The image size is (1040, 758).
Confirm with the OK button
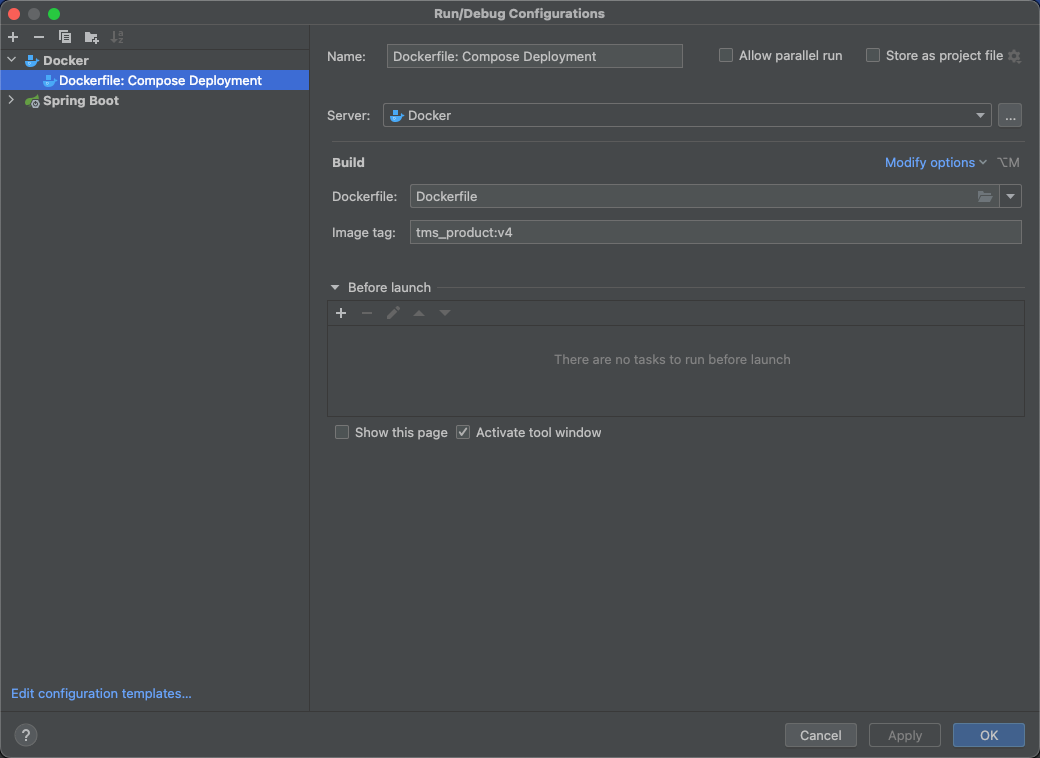[988, 735]
